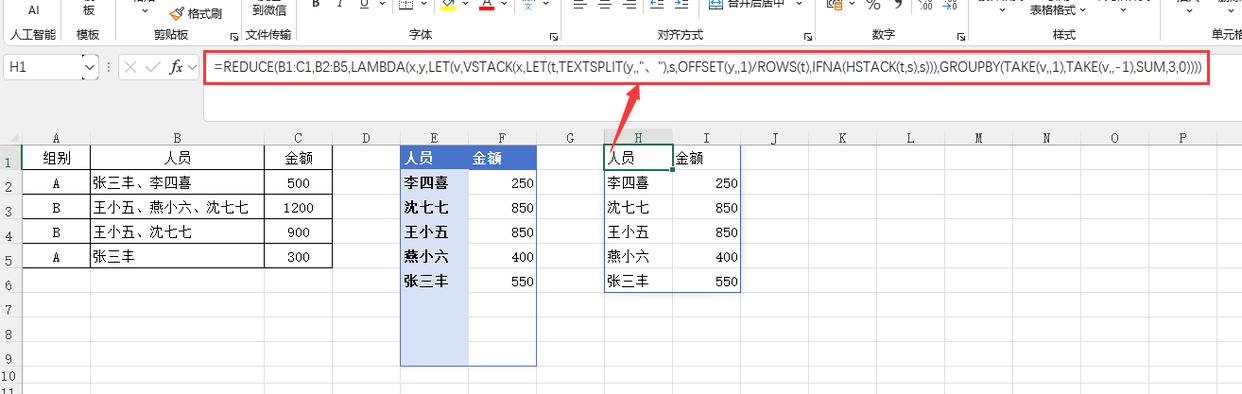
Task: Expand the arrow beside the fx button
Action: 193,67
